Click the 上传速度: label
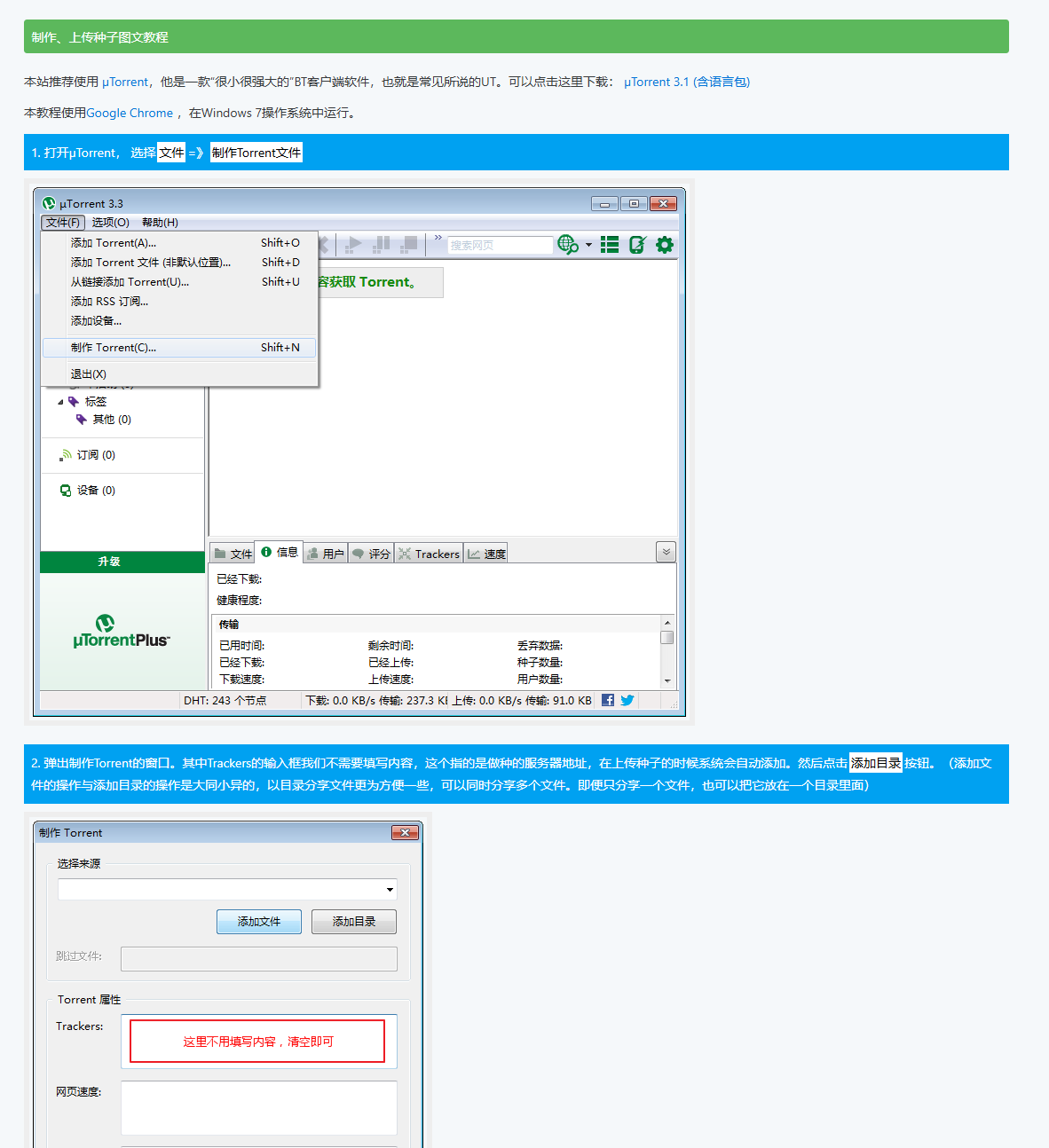Screen dimensions: 1049x1148 point(391,680)
